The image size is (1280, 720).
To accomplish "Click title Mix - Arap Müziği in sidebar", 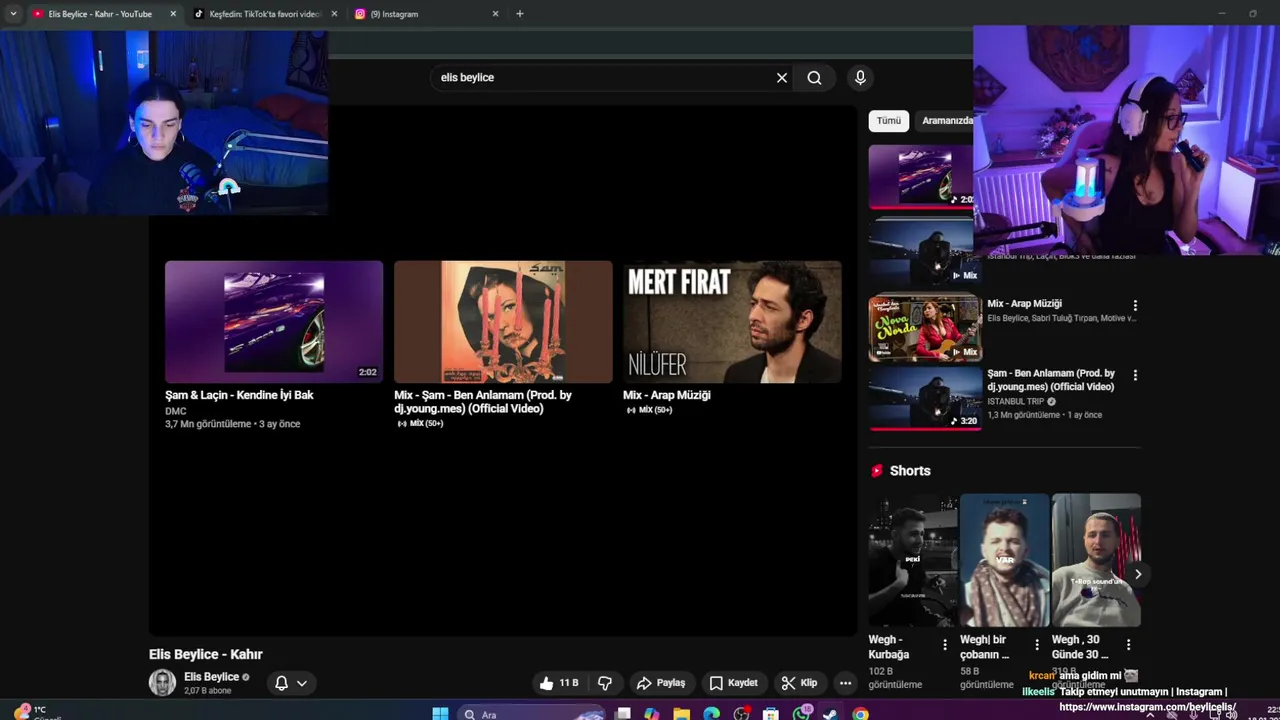I will point(1024,304).
